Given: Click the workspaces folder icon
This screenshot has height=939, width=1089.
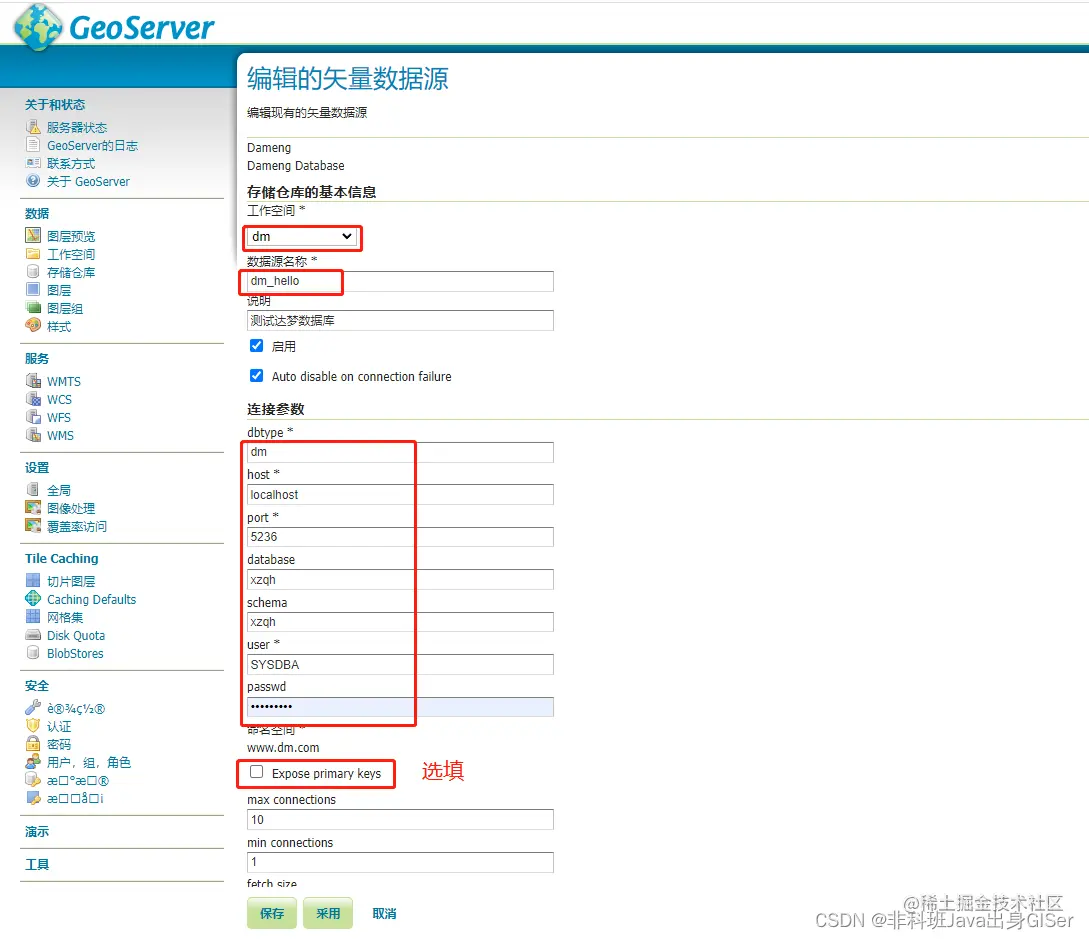Looking at the screenshot, I should point(33,254).
